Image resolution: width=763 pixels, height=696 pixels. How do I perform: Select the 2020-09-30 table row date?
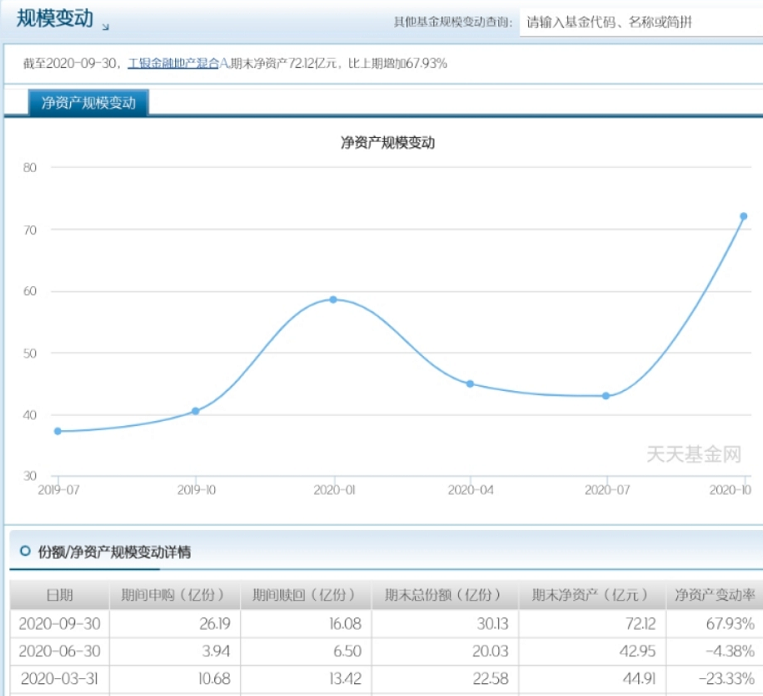[x=60, y=623]
